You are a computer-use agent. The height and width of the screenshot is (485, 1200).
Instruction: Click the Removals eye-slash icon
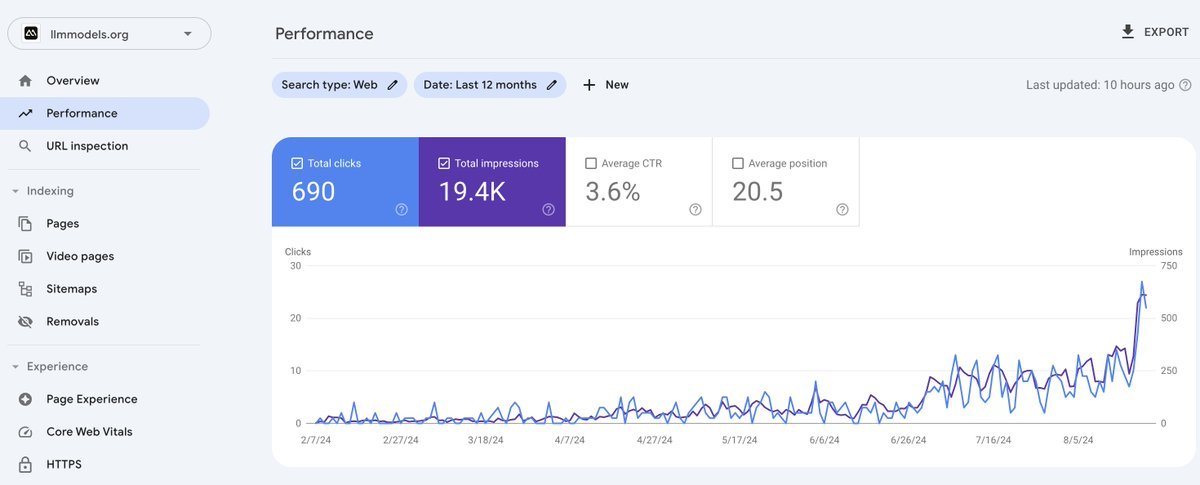(26, 322)
